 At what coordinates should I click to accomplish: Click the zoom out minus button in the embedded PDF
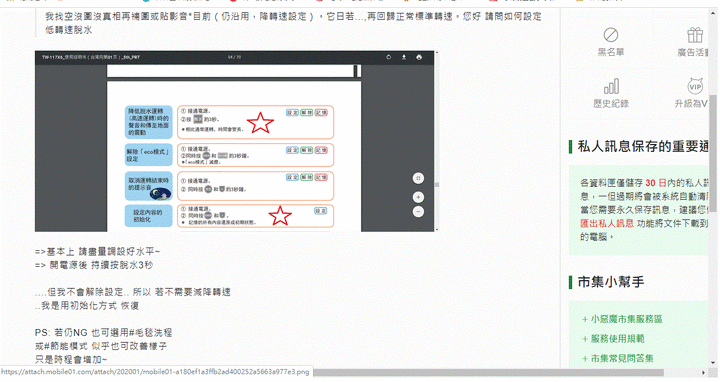click(418, 212)
